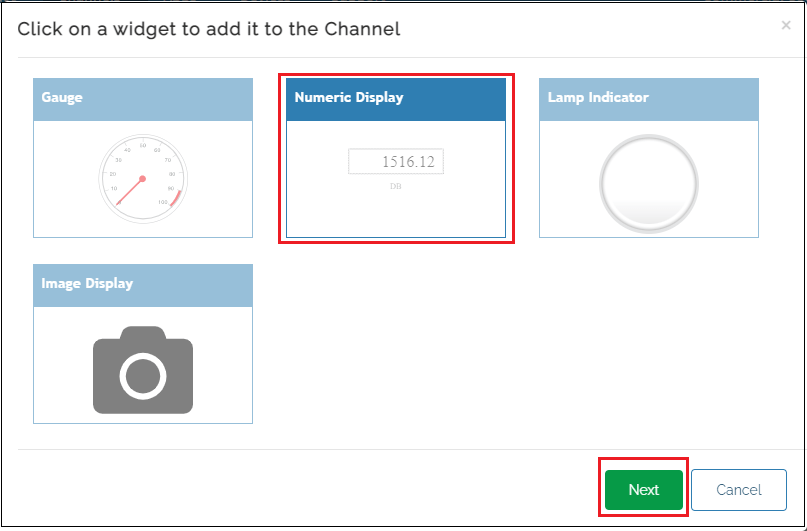Click the camera icon for Image Display
807x531 pixels.
click(143, 369)
